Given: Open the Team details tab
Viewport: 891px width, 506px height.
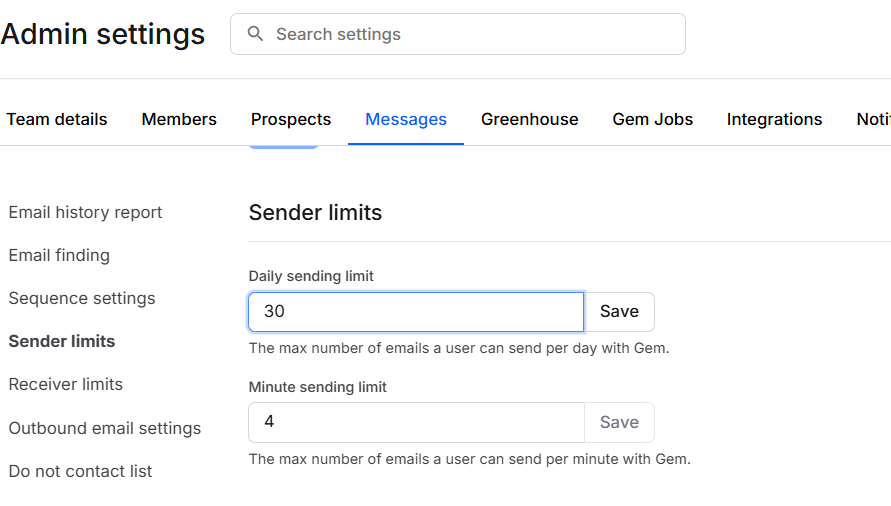Looking at the screenshot, I should click(57, 119).
